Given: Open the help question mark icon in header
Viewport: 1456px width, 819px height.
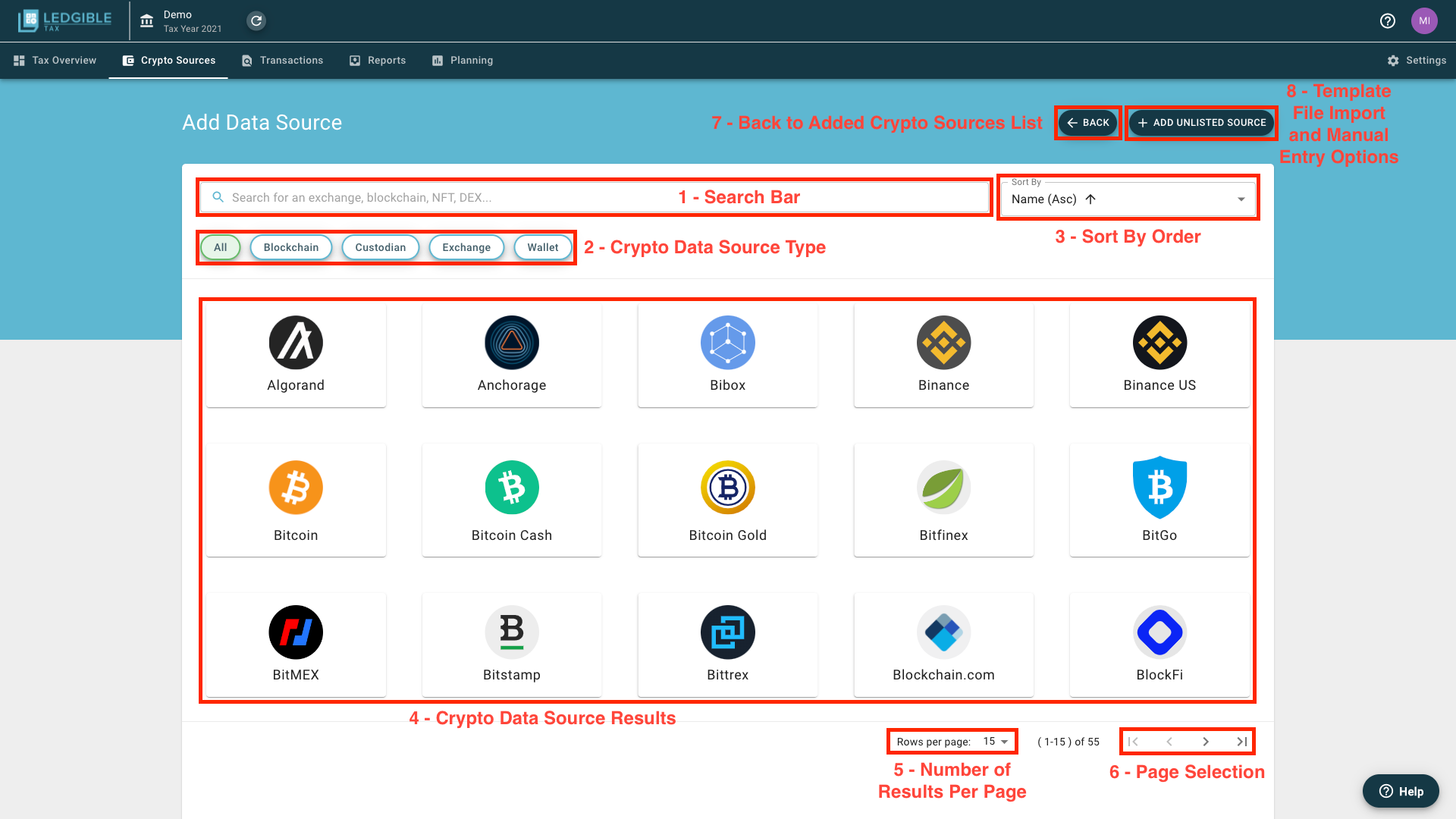Looking at the screenshot, I should coord(1388,21).
